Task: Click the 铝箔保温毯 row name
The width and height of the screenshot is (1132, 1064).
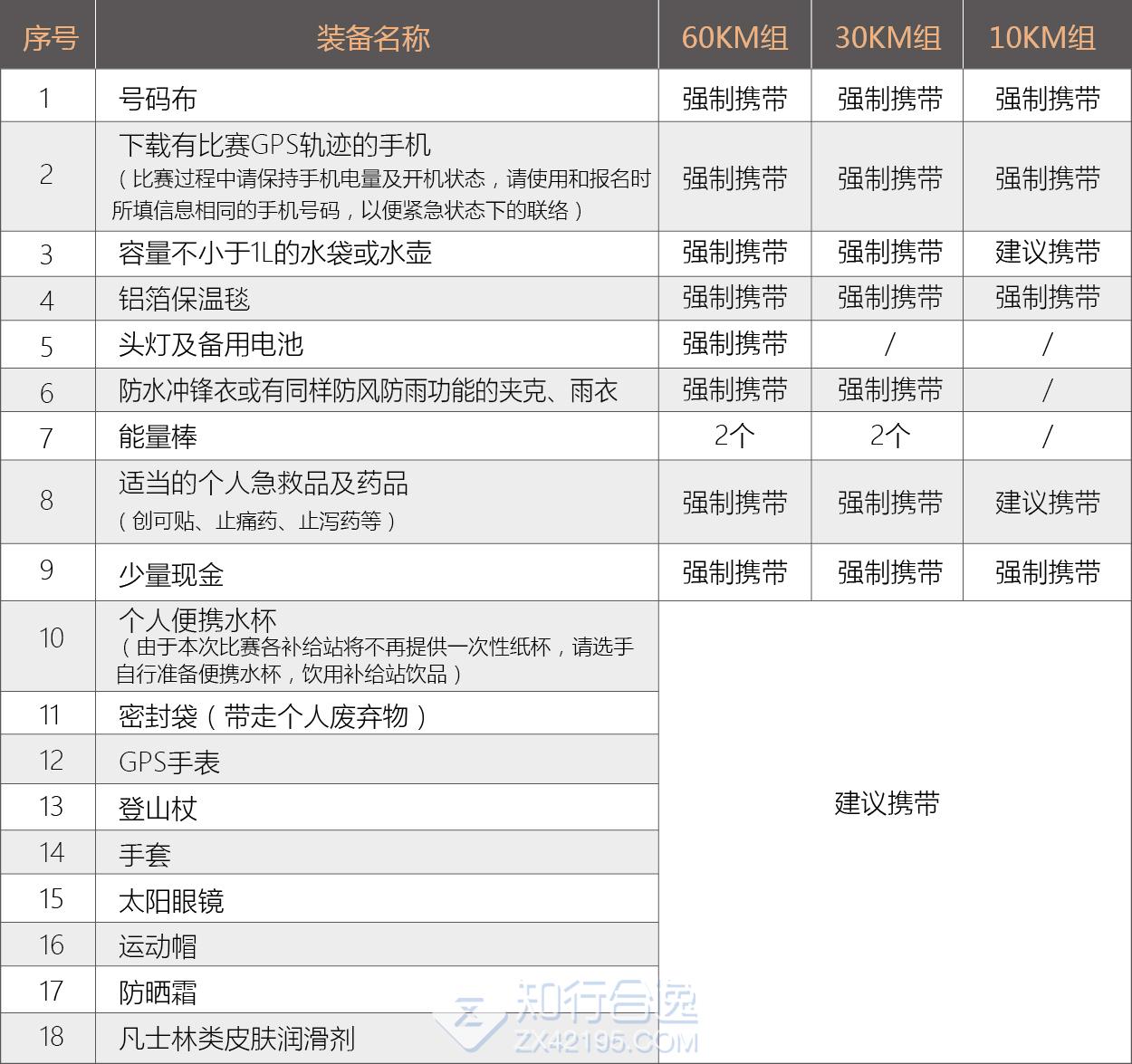Action: [x=184, y=299]
